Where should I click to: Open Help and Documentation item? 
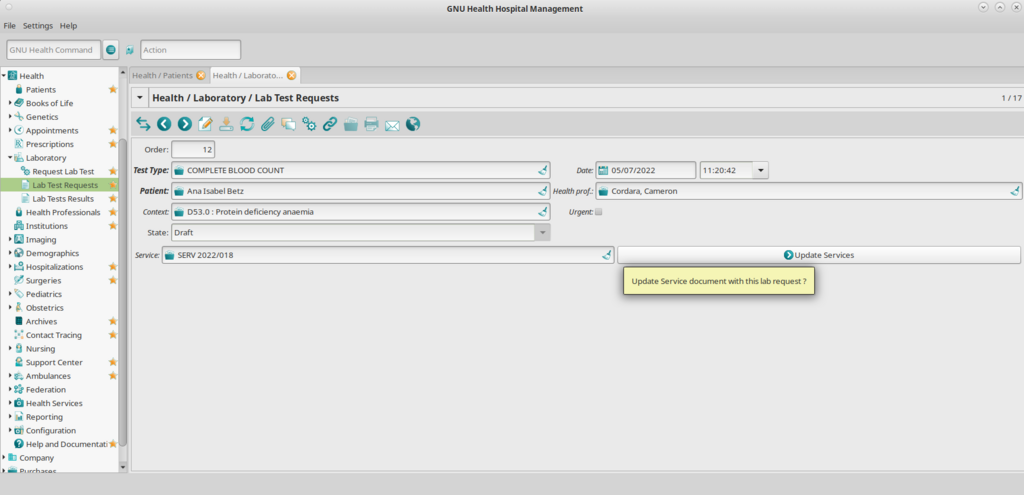(x=65, y=444)
